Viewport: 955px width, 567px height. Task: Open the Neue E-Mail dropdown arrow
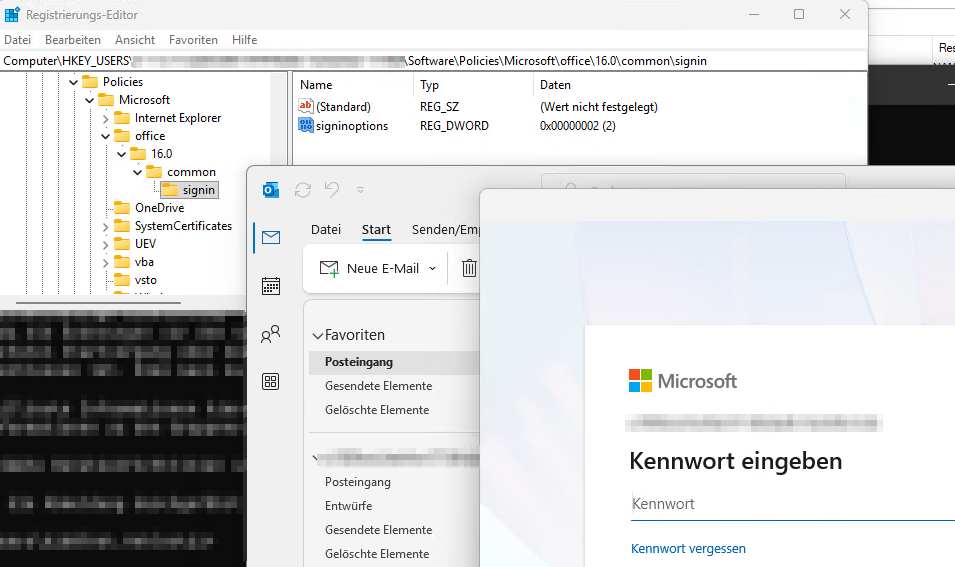(x=432, y=269)
